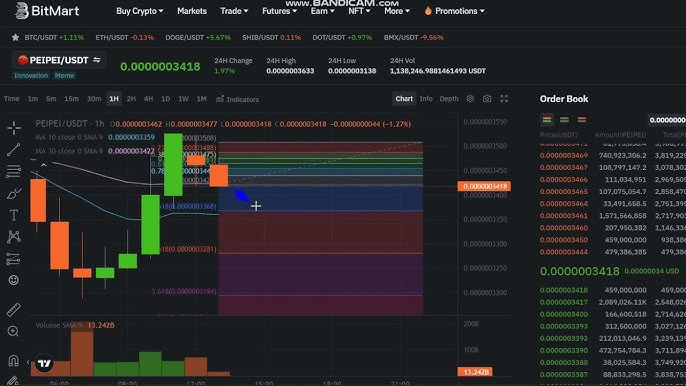The image size is (686, 386).
Task: Expand the Promotions dropdown menu
Action: [x=459, y=11]
